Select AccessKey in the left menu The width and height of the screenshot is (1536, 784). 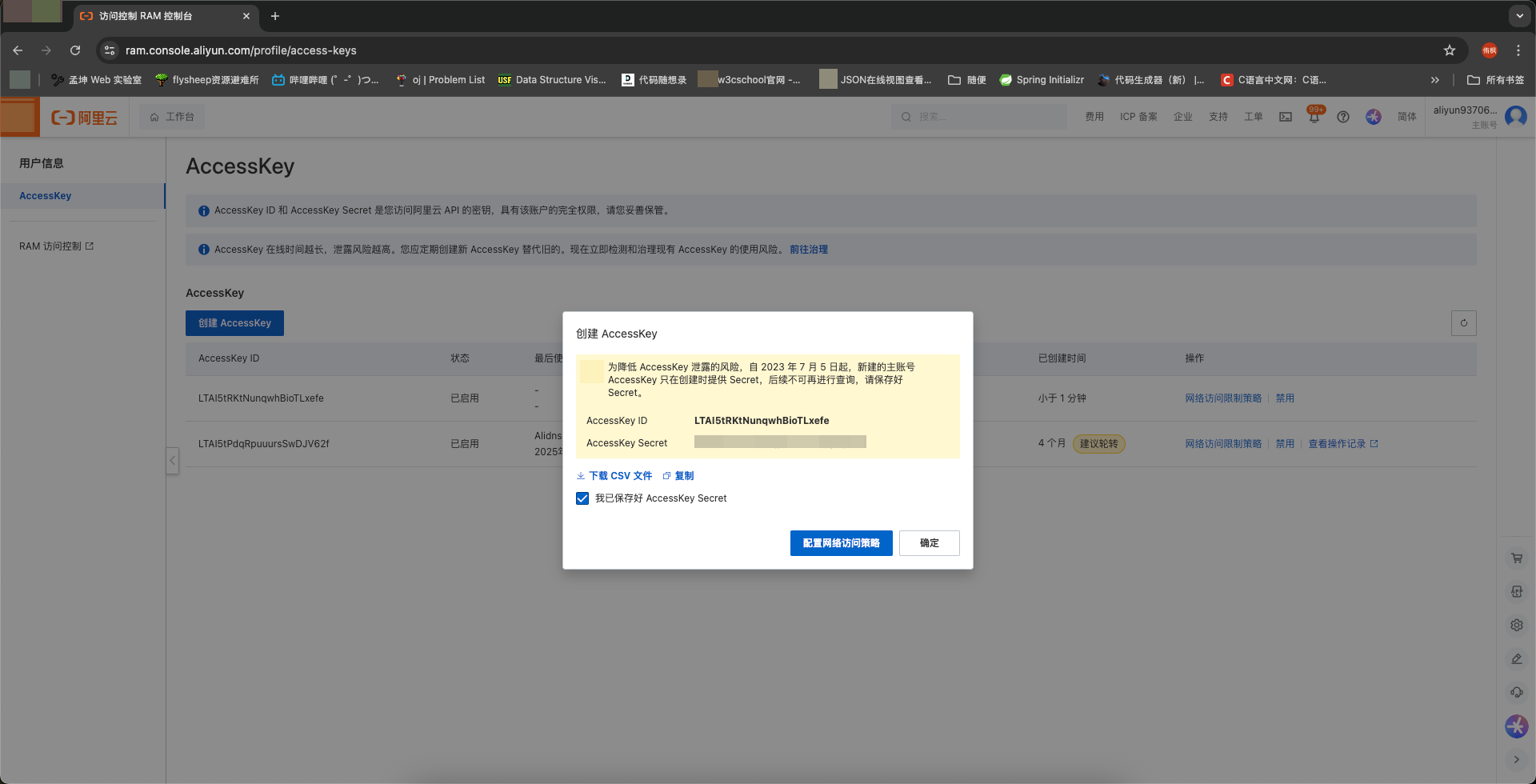pos(46,196)
